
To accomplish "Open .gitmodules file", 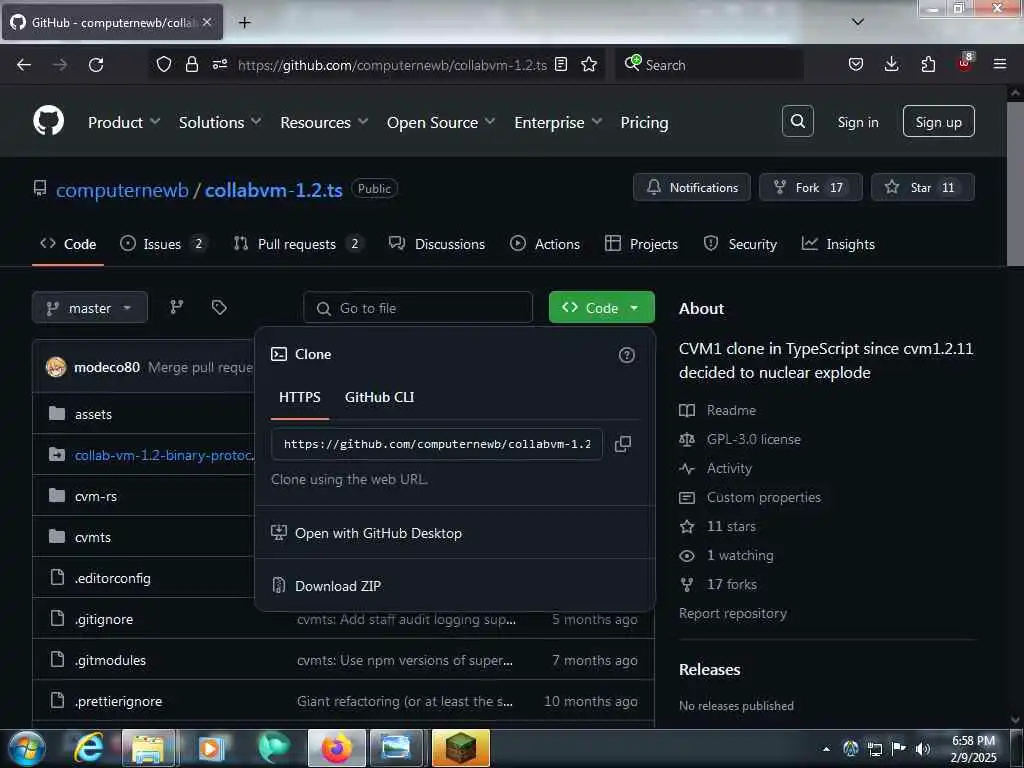I will click(110, 660).
